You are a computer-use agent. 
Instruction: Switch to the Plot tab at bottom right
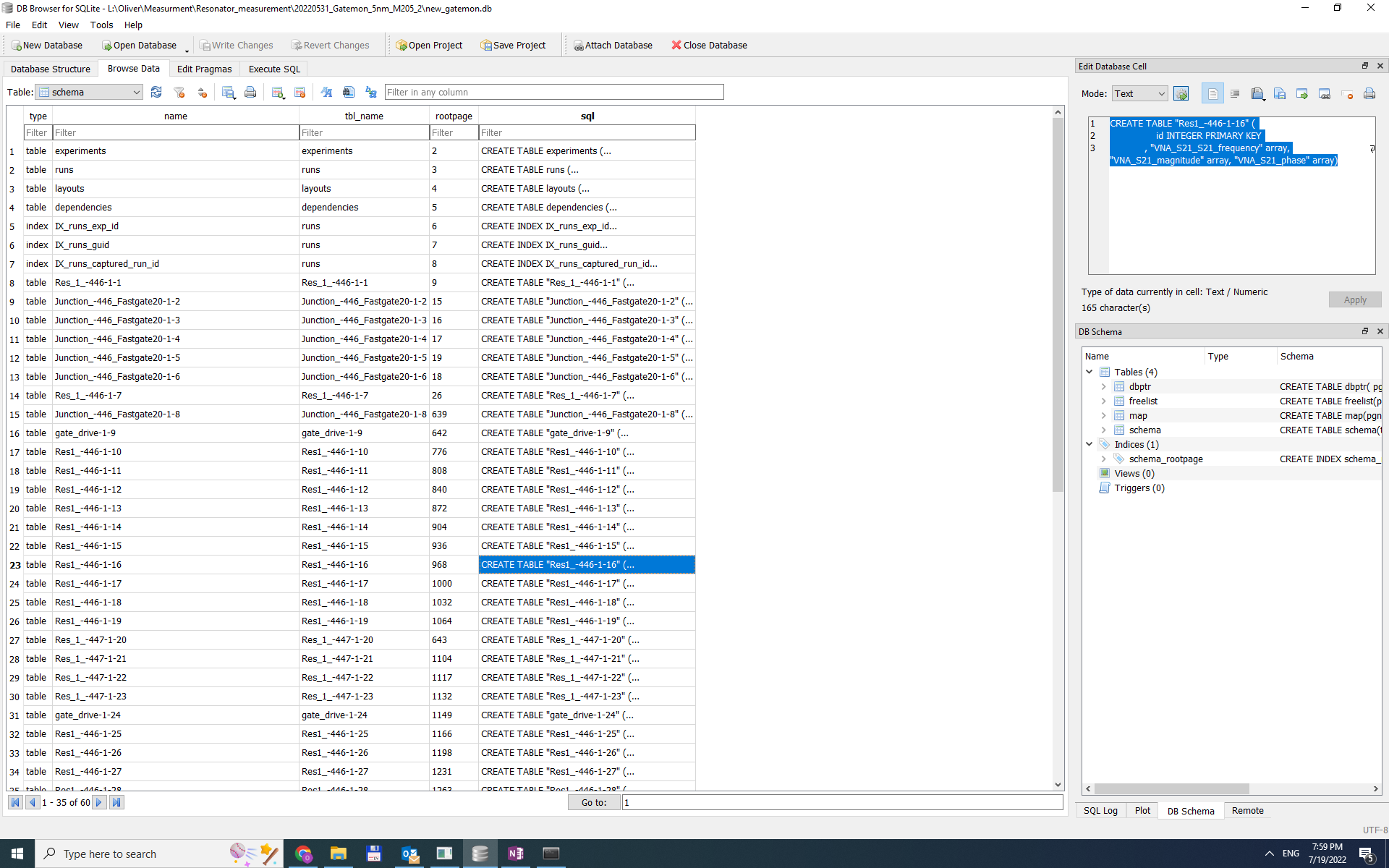click(x=1142, y=810)
